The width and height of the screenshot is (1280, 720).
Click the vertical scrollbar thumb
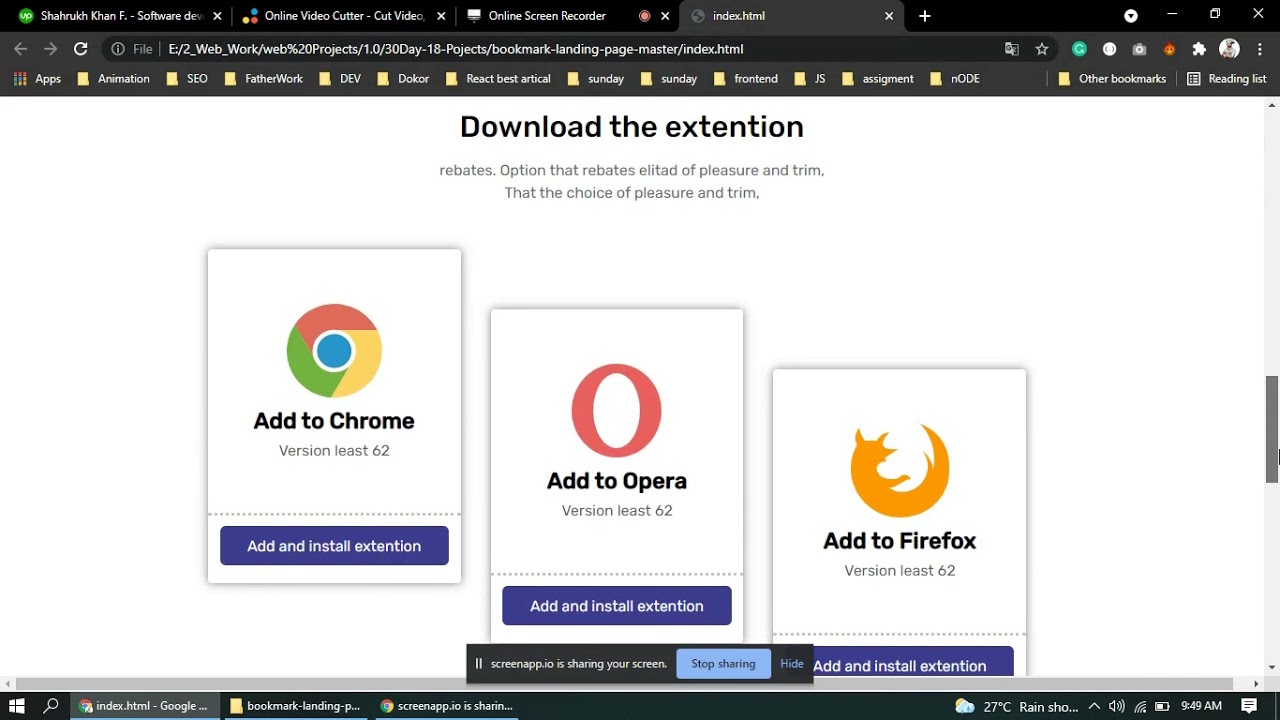coord(1272,430)
